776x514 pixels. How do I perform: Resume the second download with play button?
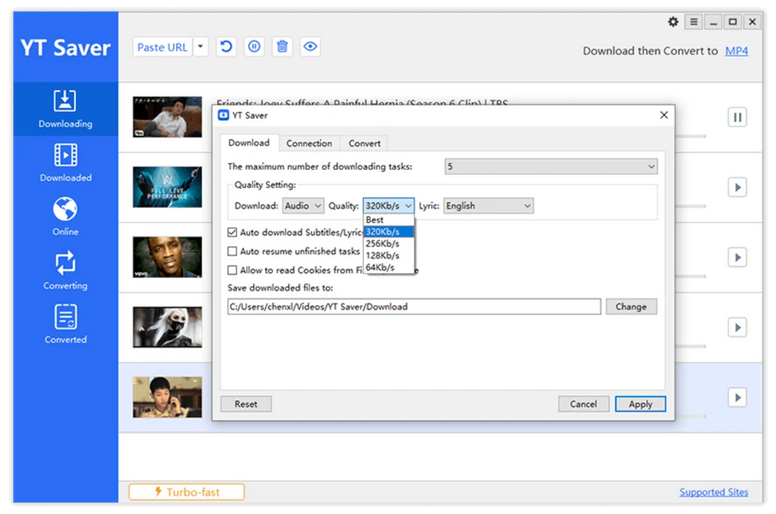pyautogui.click(x=737, y=187)
